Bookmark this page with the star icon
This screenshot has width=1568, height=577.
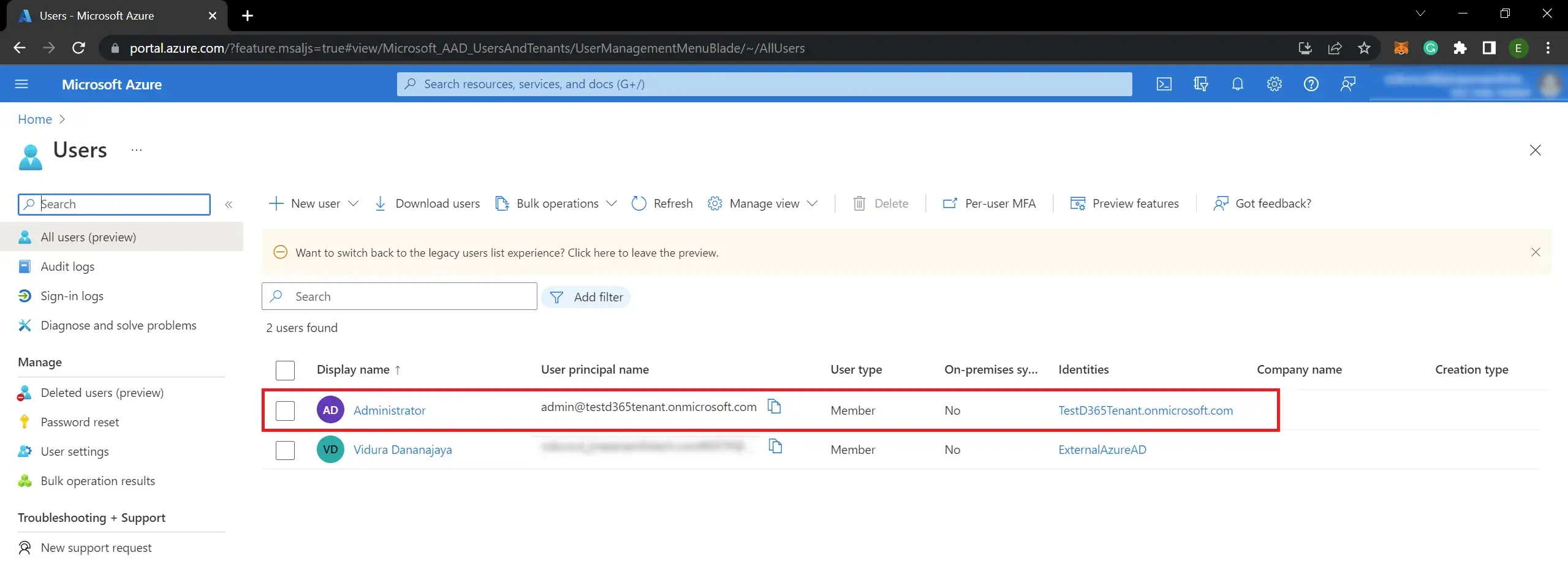(1363, 48)
